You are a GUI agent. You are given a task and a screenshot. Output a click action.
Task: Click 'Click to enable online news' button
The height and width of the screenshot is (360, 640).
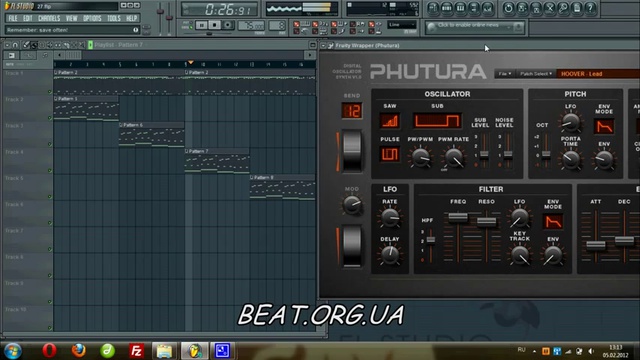tap(468, 25)
